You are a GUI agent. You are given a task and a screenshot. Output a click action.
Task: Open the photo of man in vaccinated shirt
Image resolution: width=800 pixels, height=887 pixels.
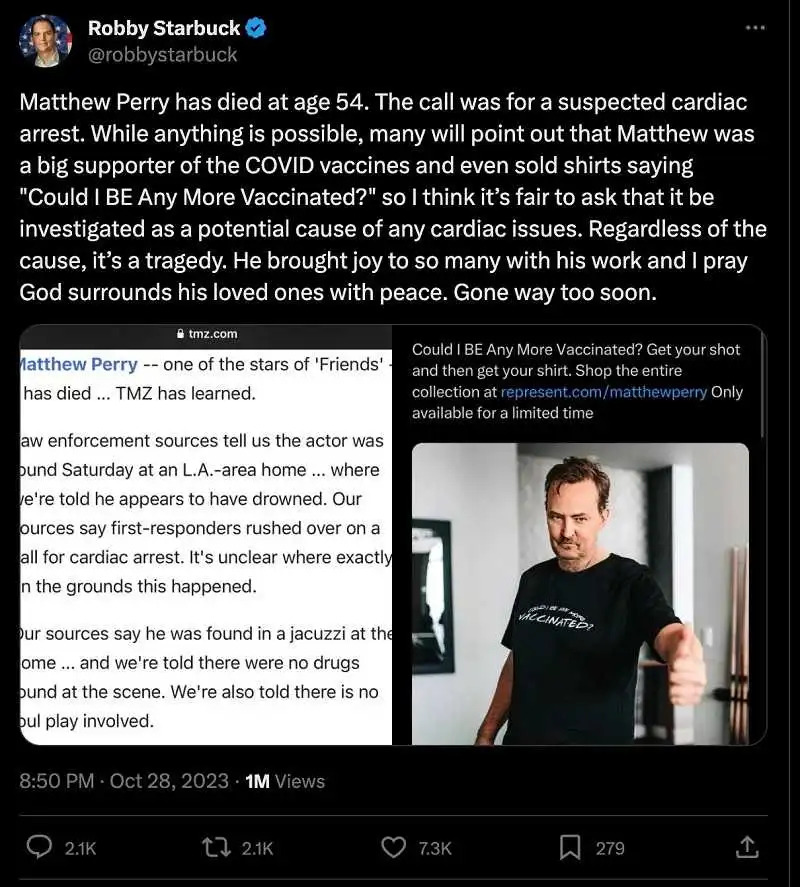580,593
